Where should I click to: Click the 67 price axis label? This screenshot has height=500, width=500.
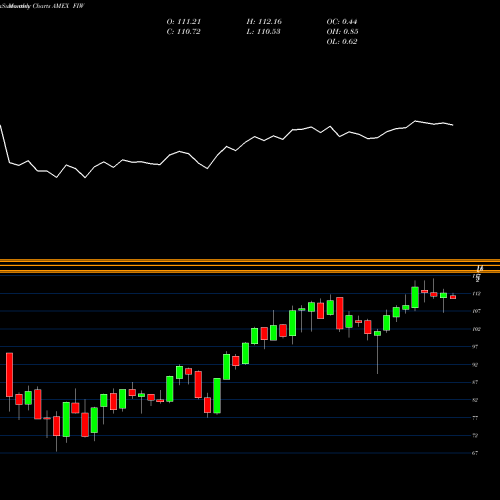(475, 453)
